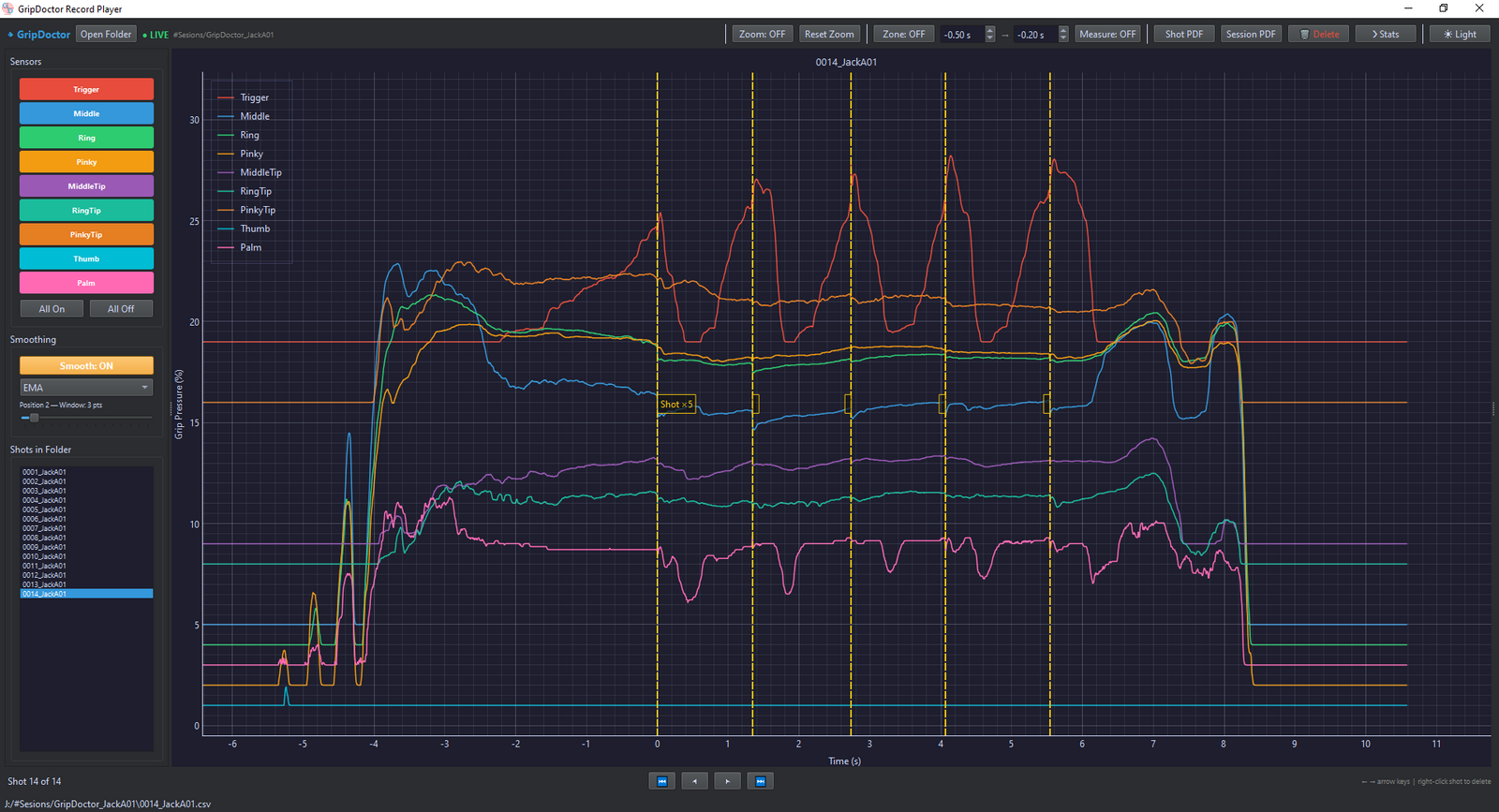Viewport: 1499px width, 812px height.
Task: Toggle the RingTip sensor trace
Action: coord(86,211)
